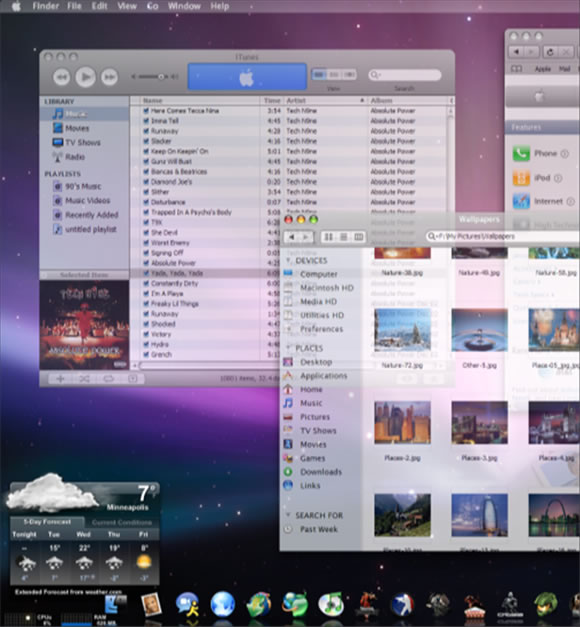Go forward in the Wallpapers Finder window

pos(306,237)
